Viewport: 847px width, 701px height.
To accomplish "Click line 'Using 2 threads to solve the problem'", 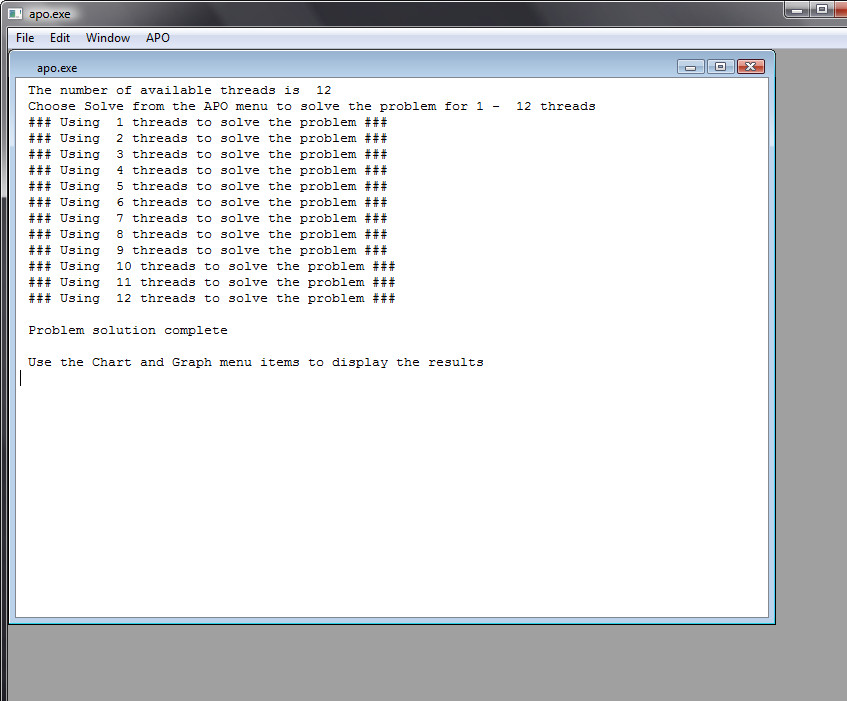I will [207, 138].
